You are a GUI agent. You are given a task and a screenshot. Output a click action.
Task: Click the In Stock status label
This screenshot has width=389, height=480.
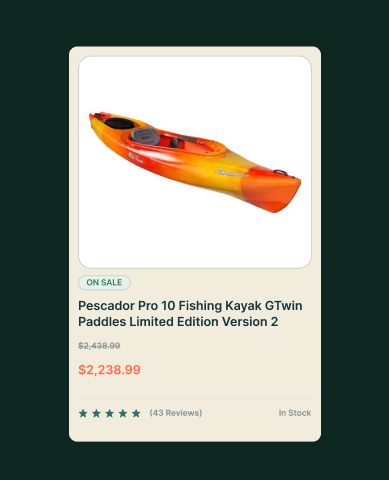click(295, 413)
